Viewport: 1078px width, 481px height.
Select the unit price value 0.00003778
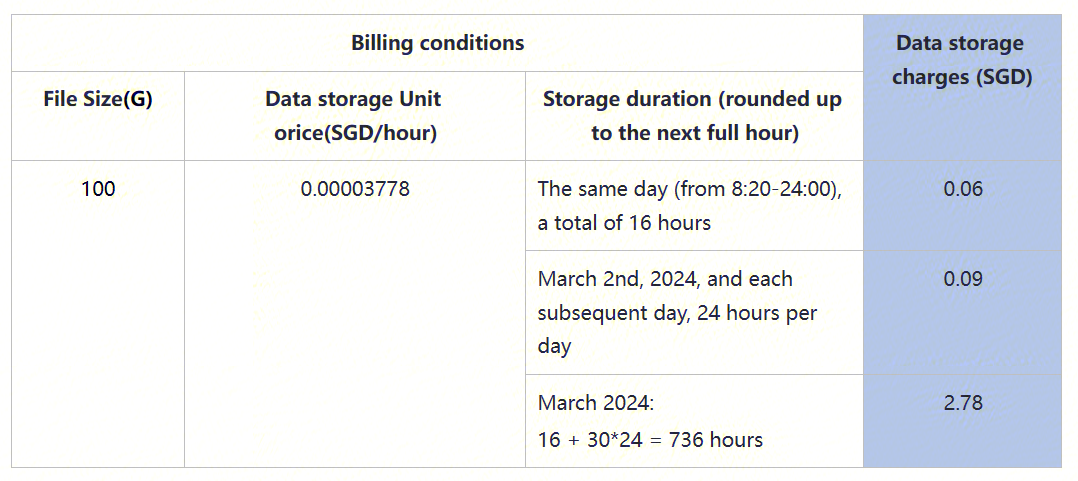pos(354,189)
